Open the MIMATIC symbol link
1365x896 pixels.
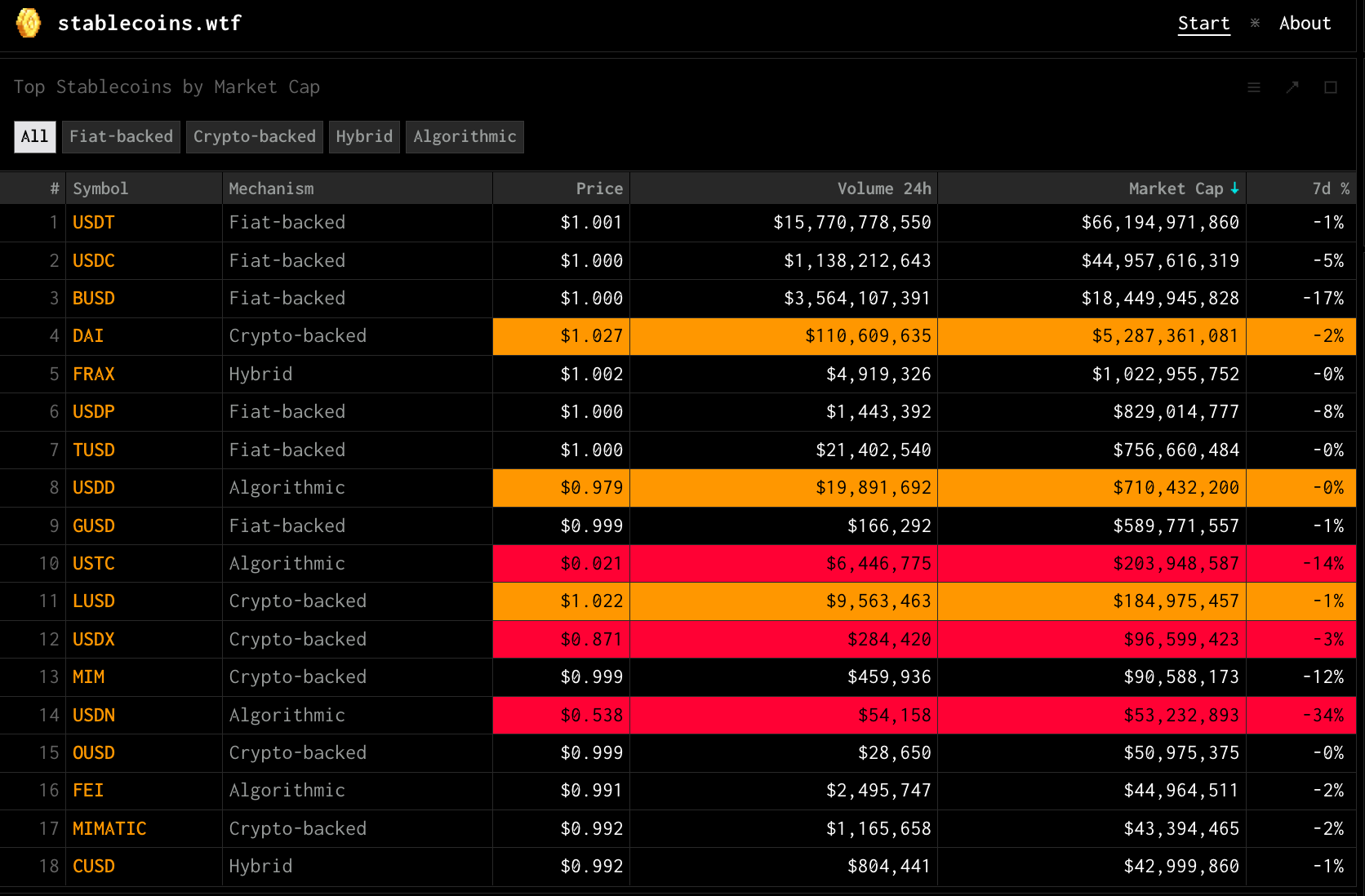(x=109, y=829)
